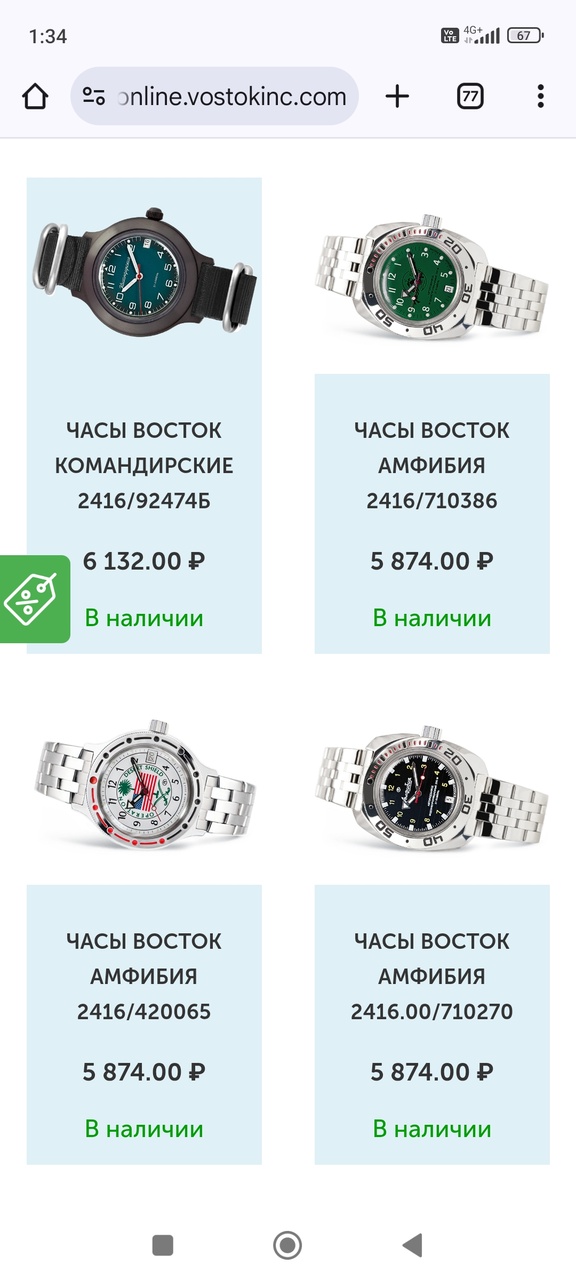This screenshot has width=576, height=1280.
Task: Tap the 6 132.00 ₽ price
Action: click(x=144, y=561)
